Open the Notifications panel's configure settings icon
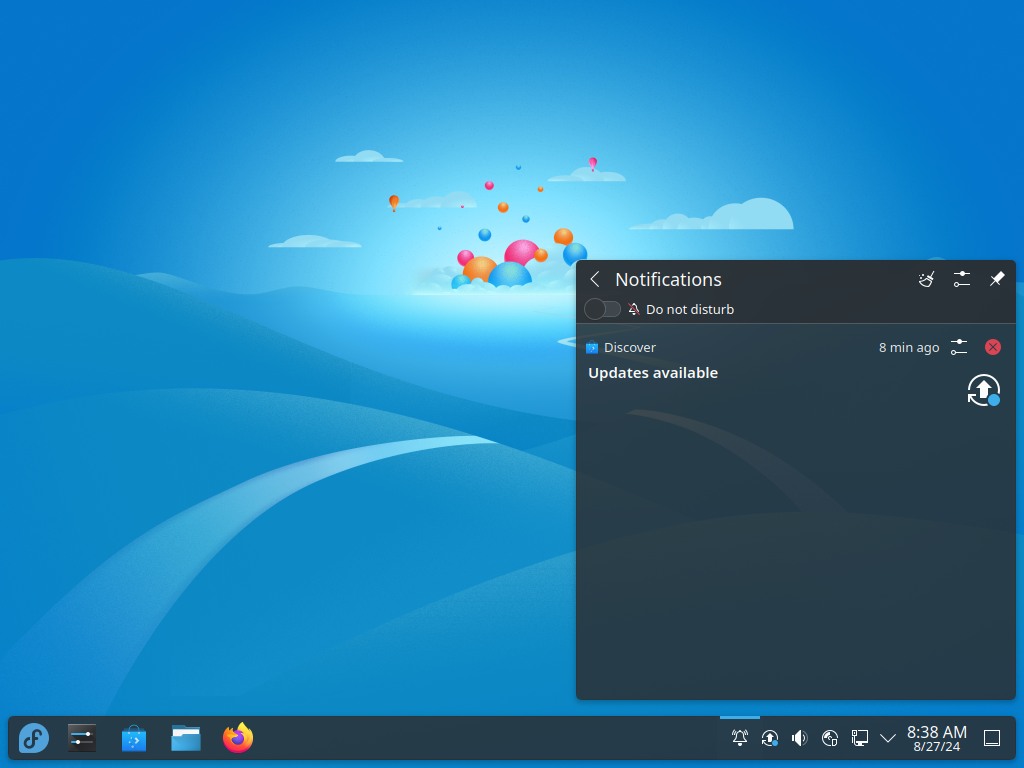The width and height of the screenshot is (1024, 768). click(961, 280)
